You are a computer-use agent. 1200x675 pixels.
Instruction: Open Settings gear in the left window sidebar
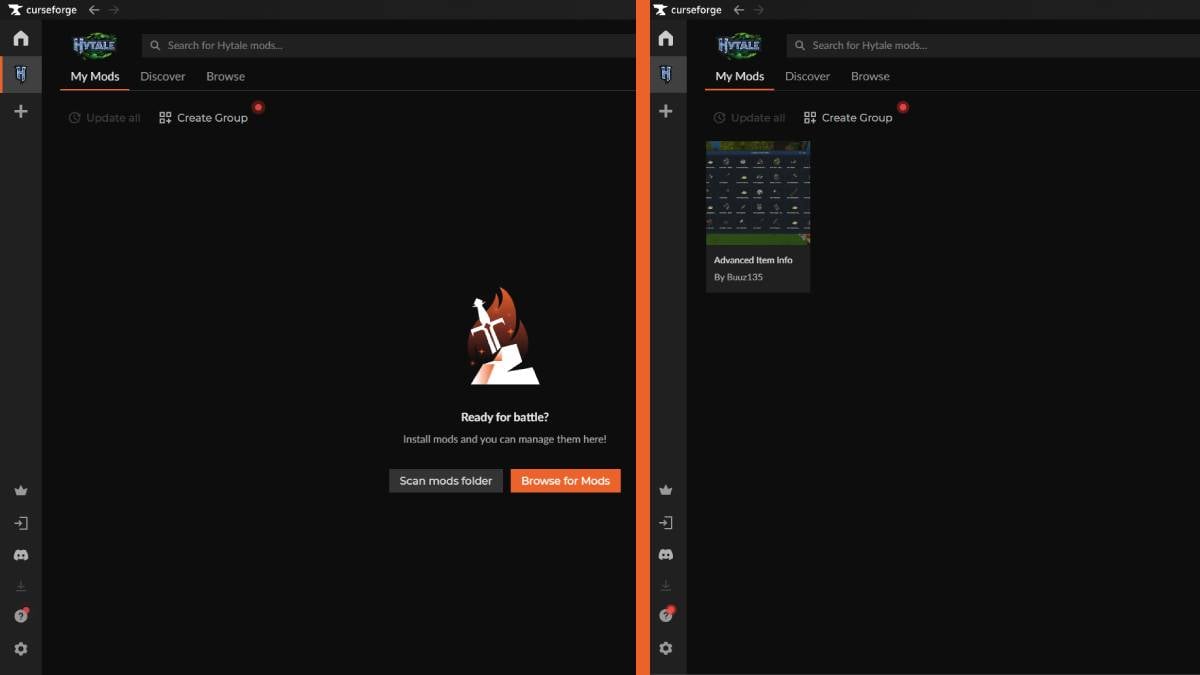pyautogui.click(x=20, y=649)
